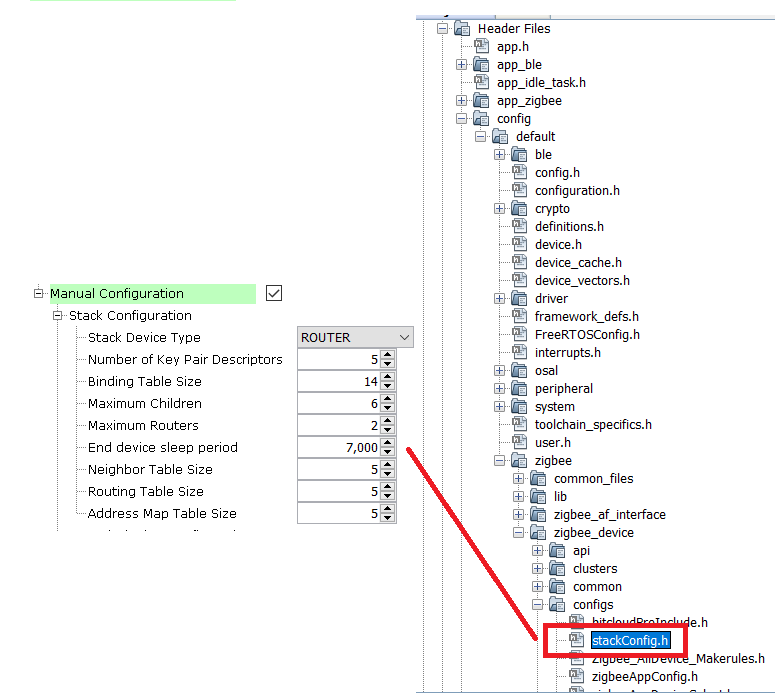Increment the Number of Key Pair Descriptors
The image size is (775, 694).
click(x=388, y=355)
